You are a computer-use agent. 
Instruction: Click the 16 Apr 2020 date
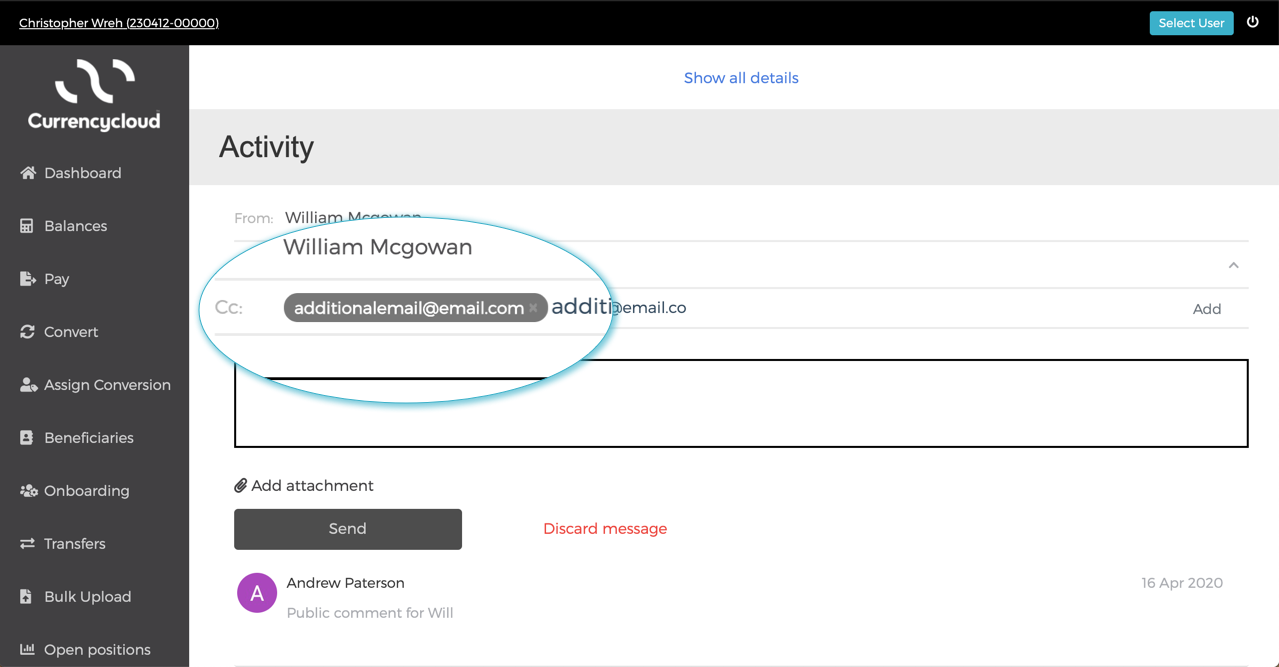1182,583
